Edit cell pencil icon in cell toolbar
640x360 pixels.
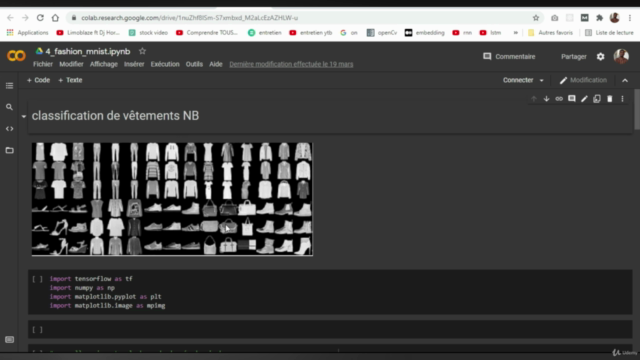click(584, 99)
